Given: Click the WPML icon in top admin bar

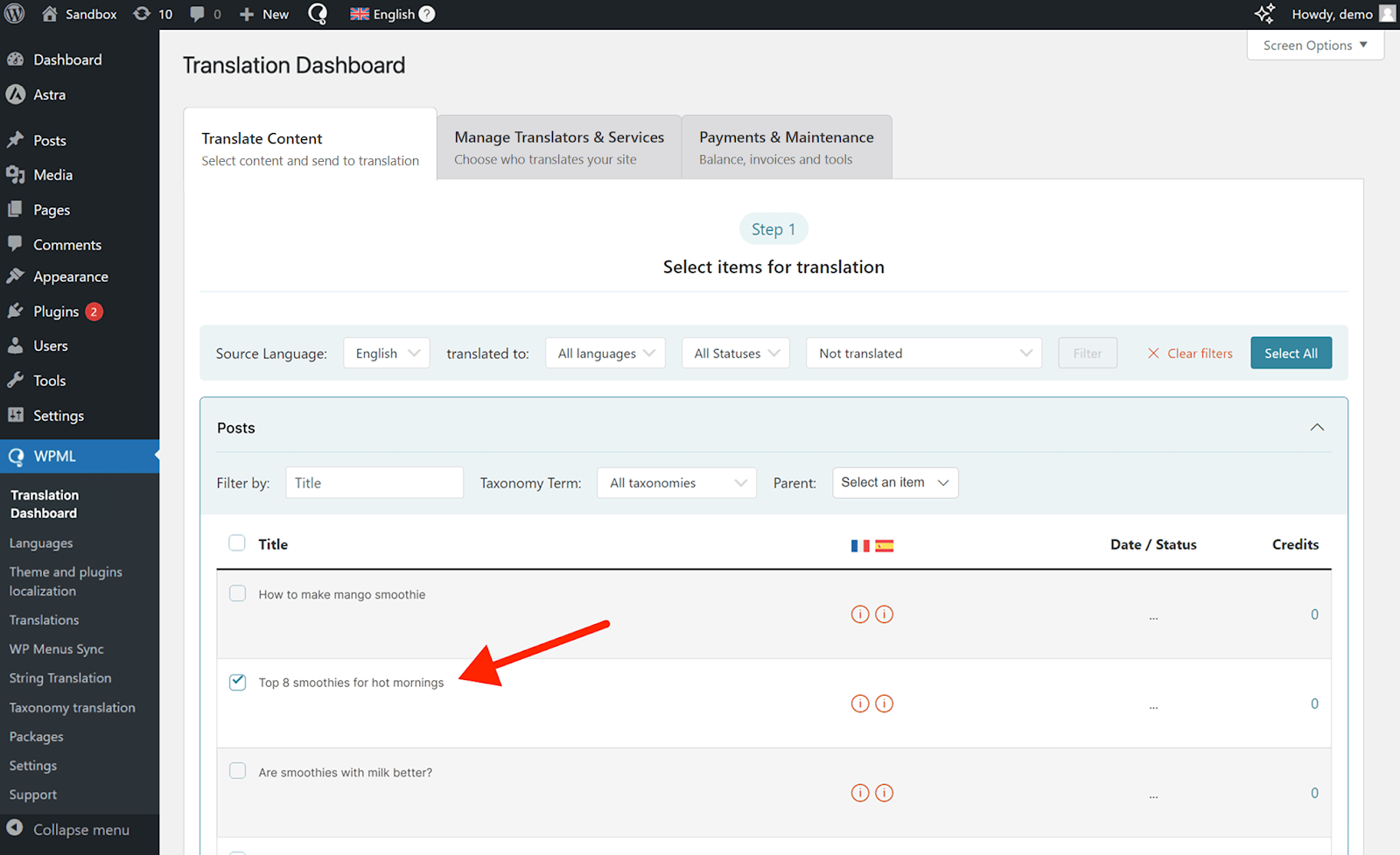Looking at the screenshot, I should click(318, 14).
